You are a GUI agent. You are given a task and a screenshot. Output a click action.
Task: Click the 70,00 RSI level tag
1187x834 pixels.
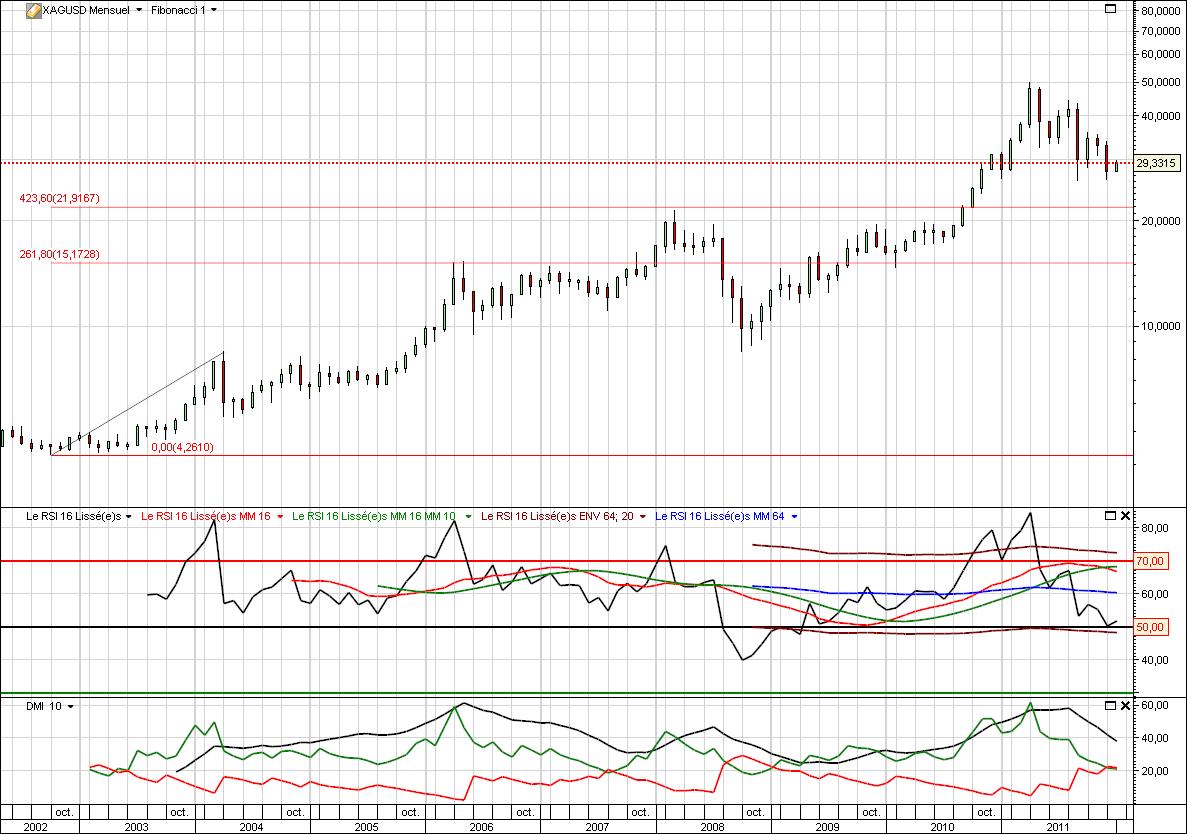[1151, 561]
